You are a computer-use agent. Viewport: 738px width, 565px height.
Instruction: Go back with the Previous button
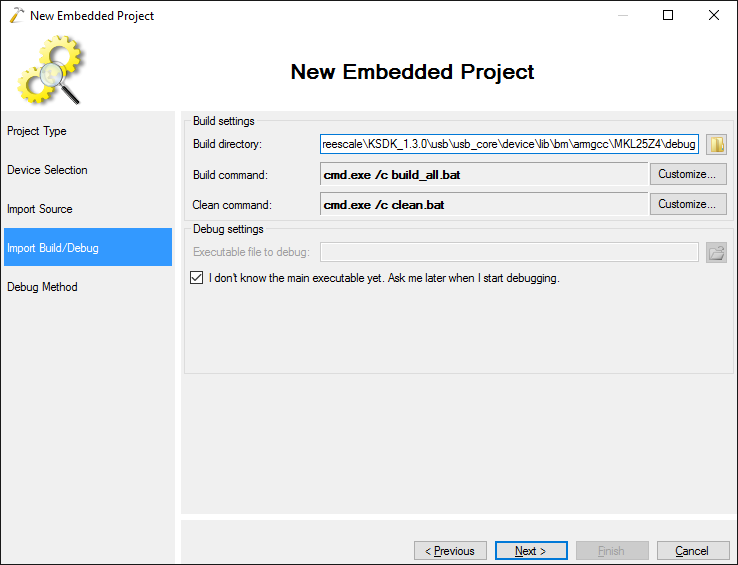click(450, 551)
